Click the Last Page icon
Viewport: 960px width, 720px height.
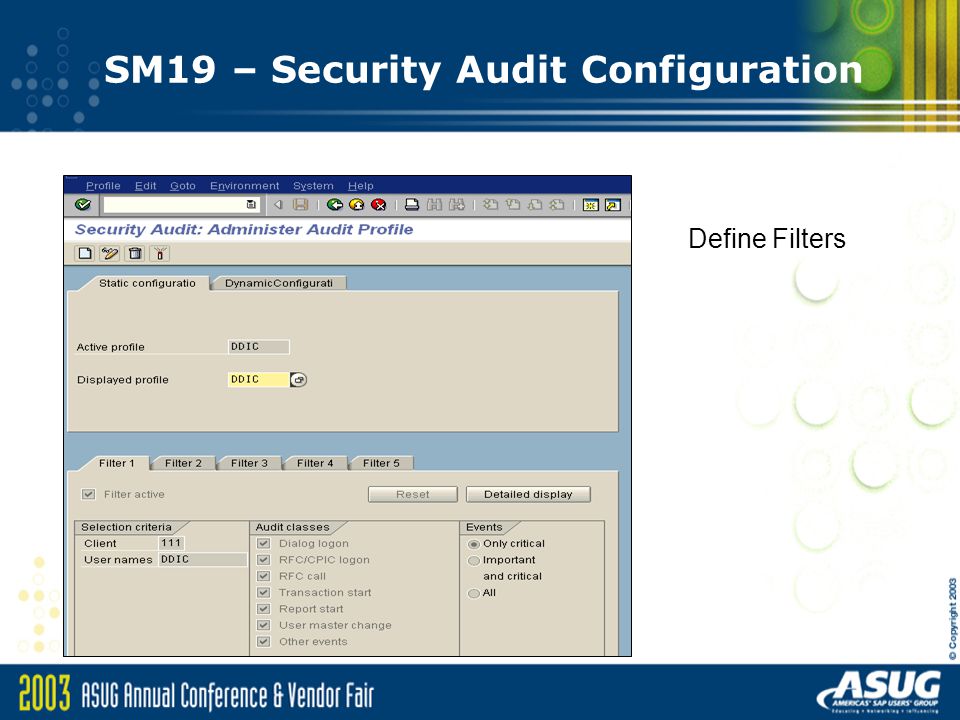[x=557, y=204]
